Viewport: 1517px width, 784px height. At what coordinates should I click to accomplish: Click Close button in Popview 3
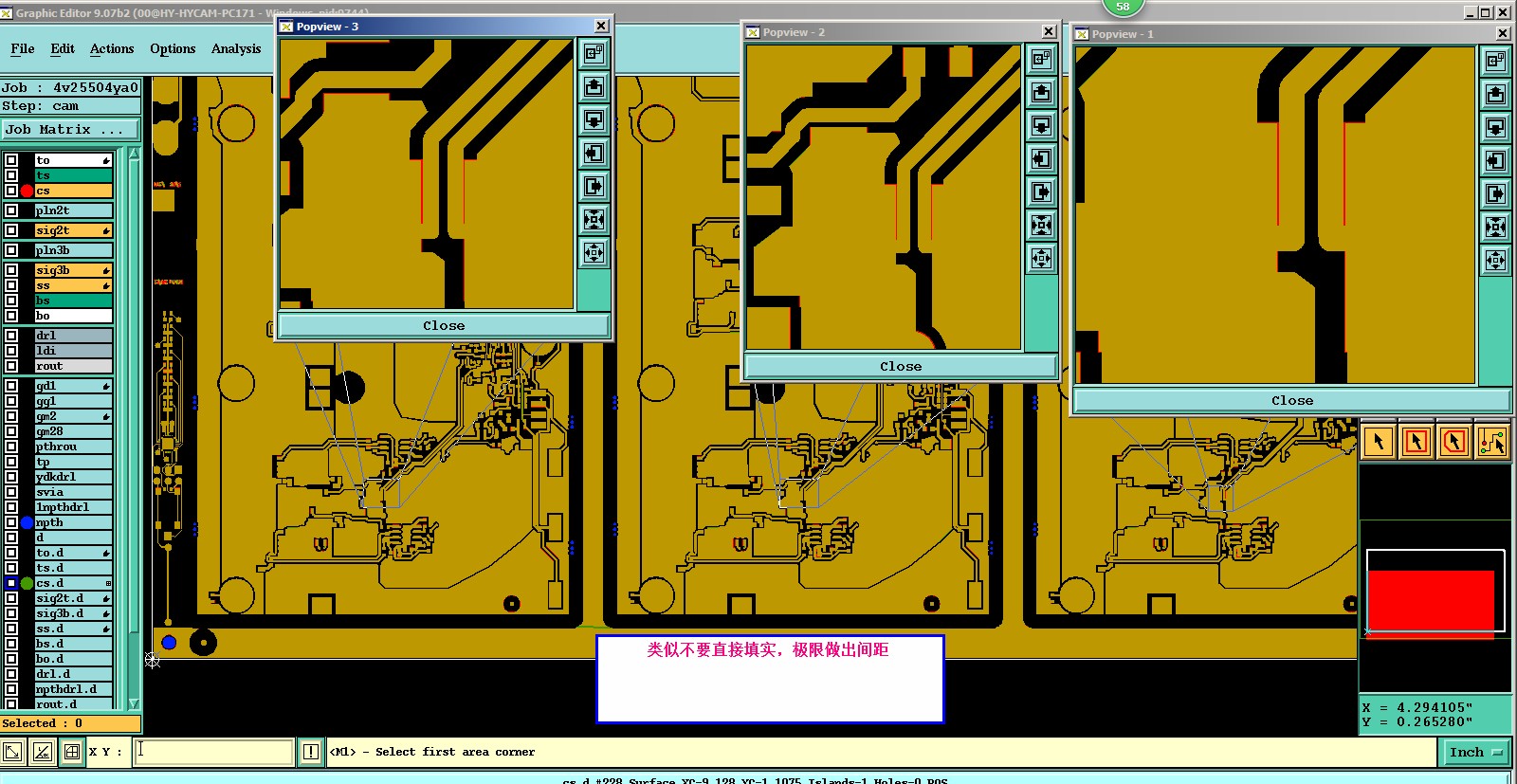(x=444, y=325)
